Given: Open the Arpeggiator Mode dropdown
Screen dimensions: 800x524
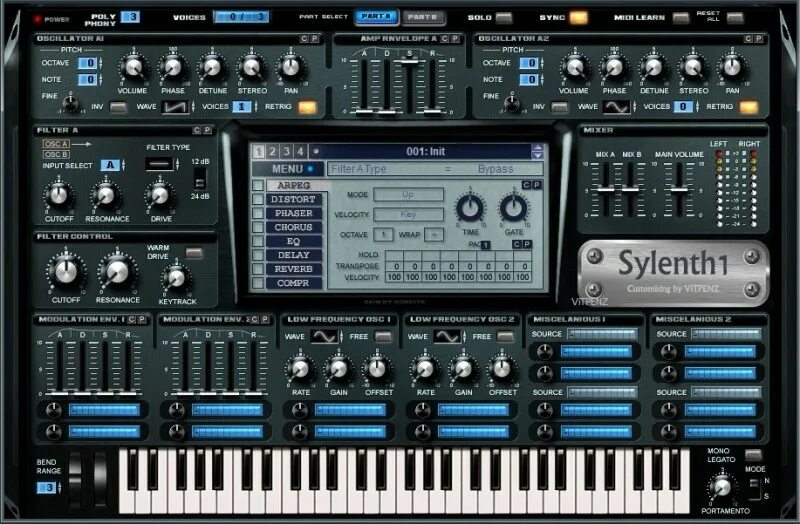Looking at the screenshot, I should (x=408, y=194).
